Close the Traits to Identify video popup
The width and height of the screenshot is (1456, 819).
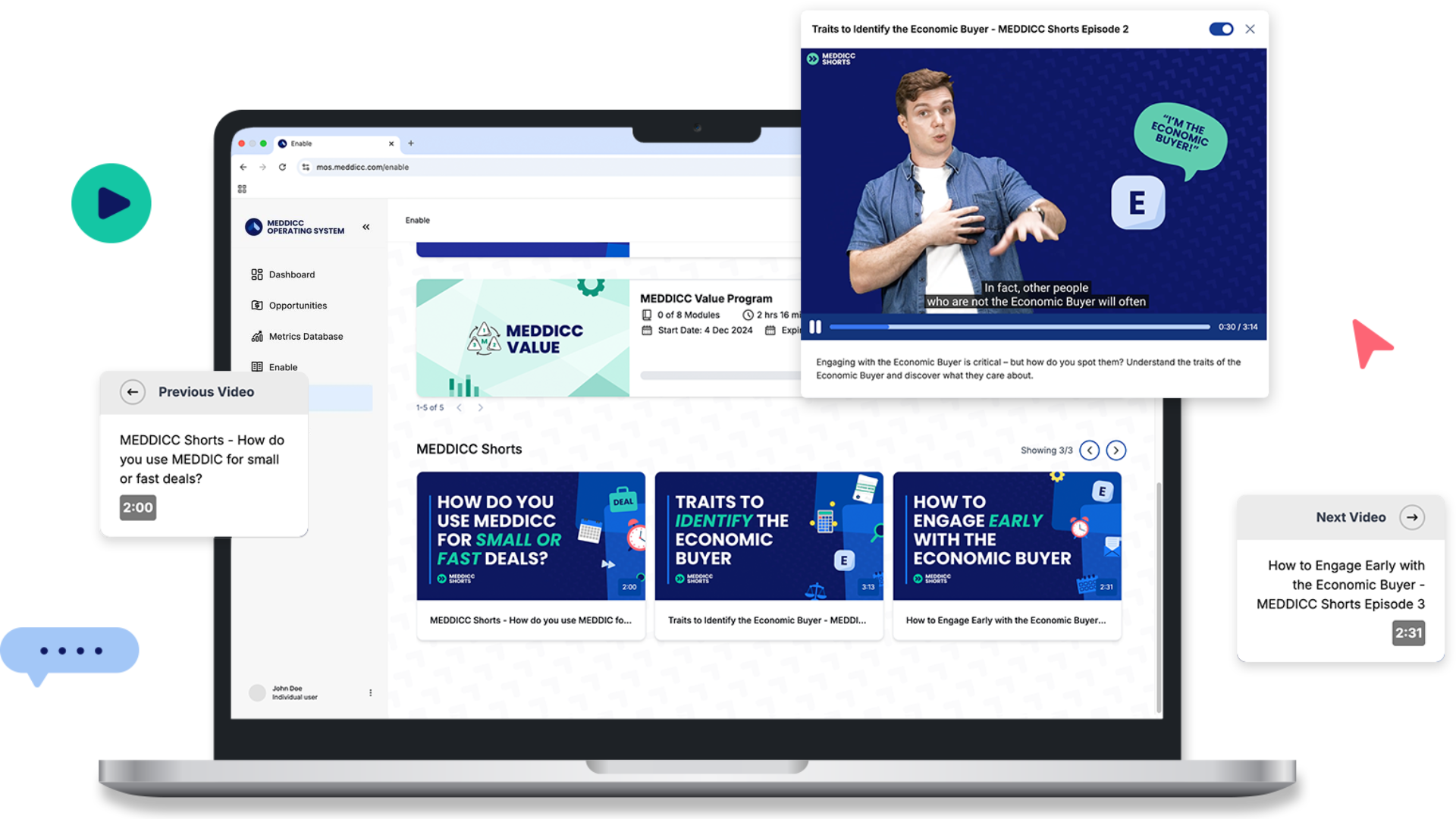click(1250, 29)
